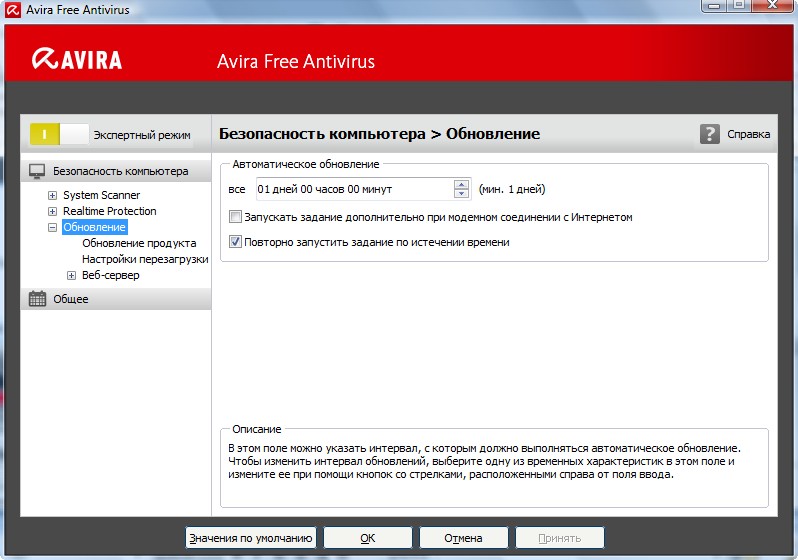The width and height of the screenshot is (798, 560).
Task: Select System Scanner in the tree
Action: point(101,195)
